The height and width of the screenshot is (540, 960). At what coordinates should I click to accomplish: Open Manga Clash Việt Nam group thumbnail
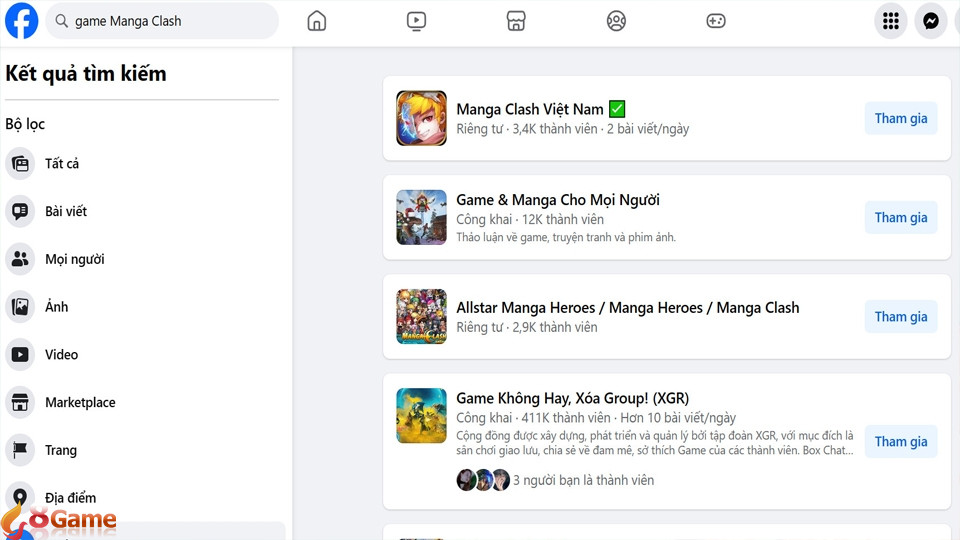coord(421,118)
